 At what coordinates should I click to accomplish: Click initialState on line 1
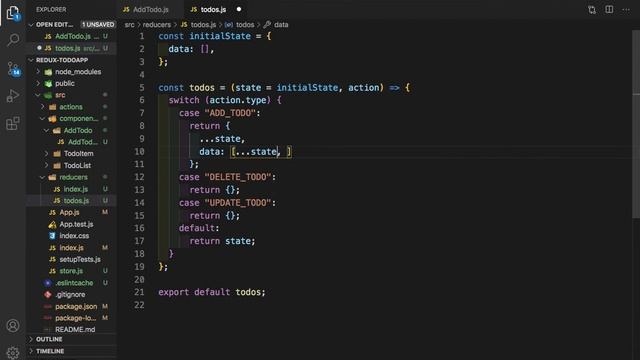point(220,36)
